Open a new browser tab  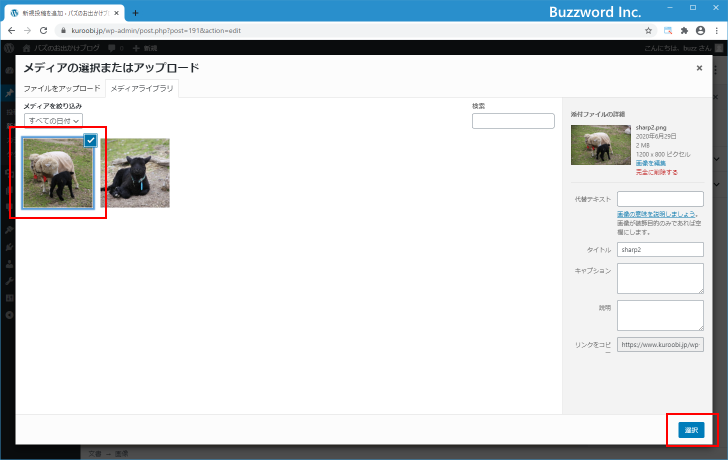tap(135, 13)
